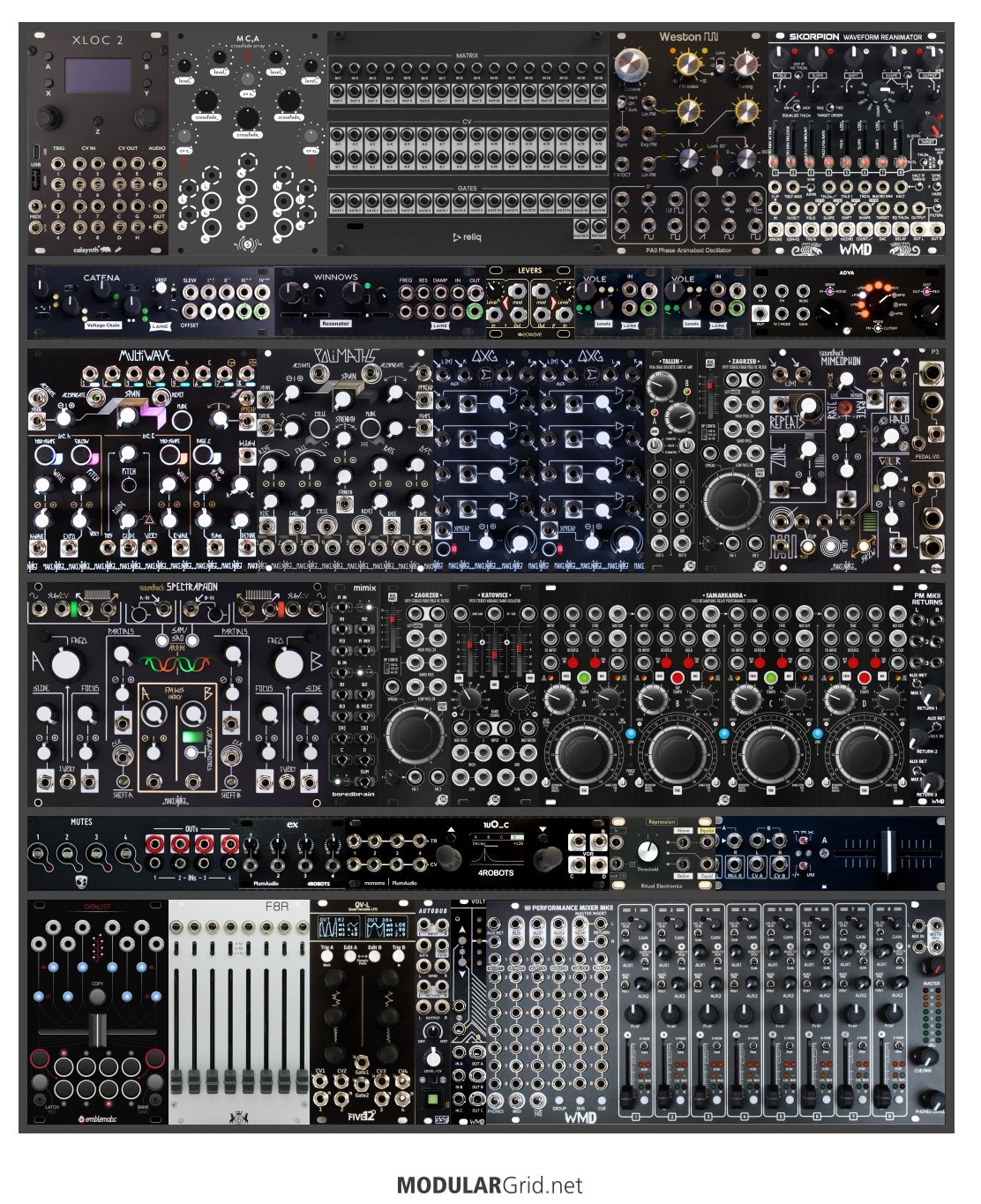The image size is (981, 1204).
Task: Flip Mutes switch 1
Action: click(37, 853)
